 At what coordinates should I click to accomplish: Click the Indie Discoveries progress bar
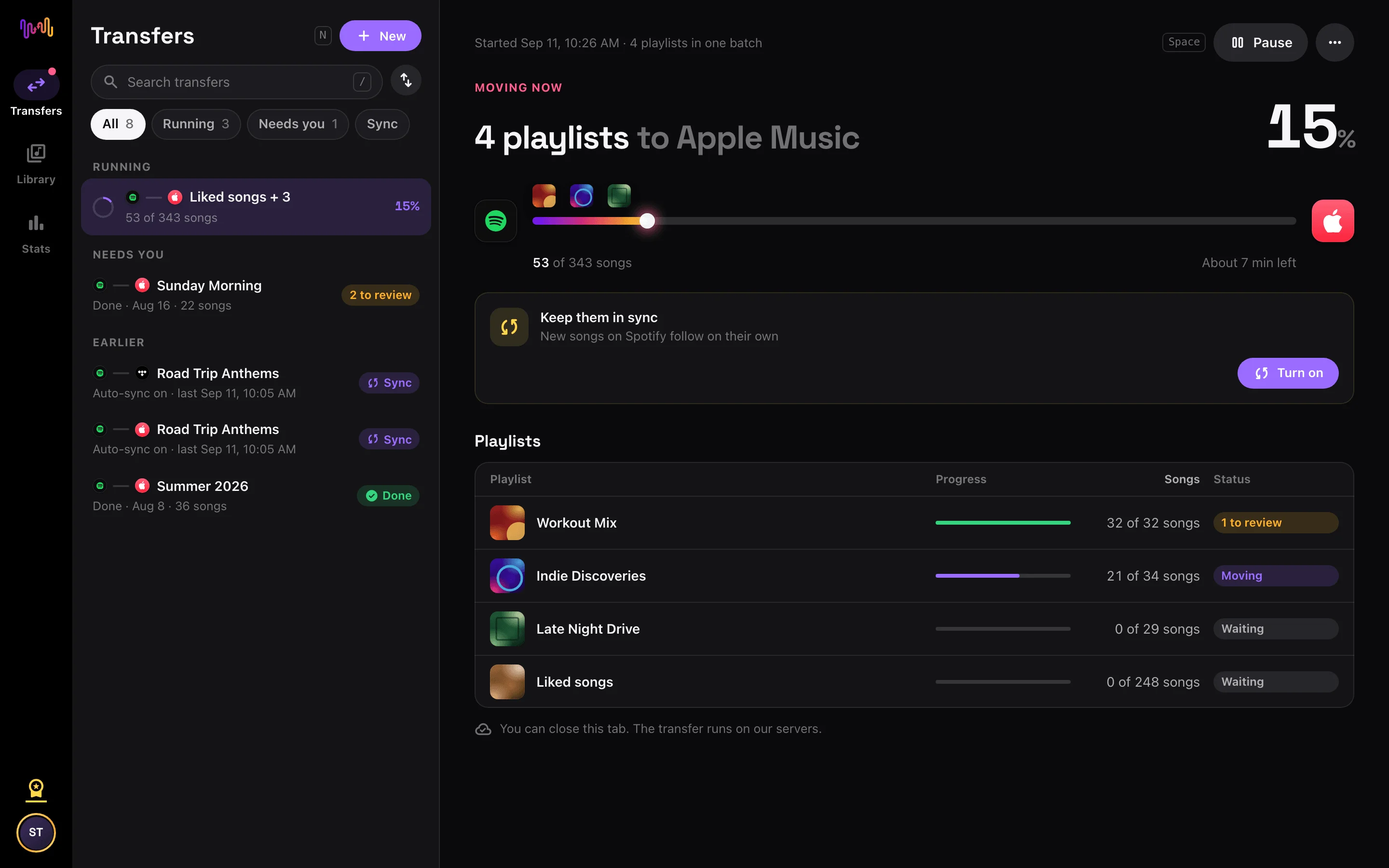[x=1003, y=576]
